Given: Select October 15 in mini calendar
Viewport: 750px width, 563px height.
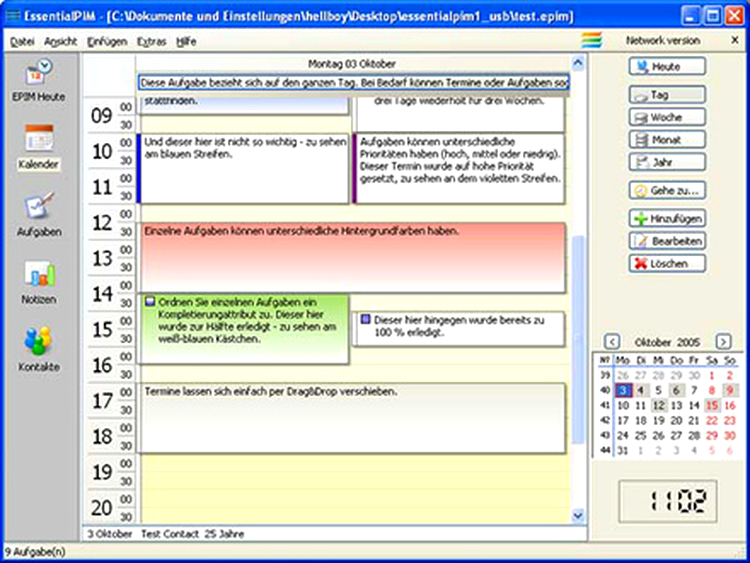Looking at the screenshot, I should pyautogui.click(x=712, y=406).
